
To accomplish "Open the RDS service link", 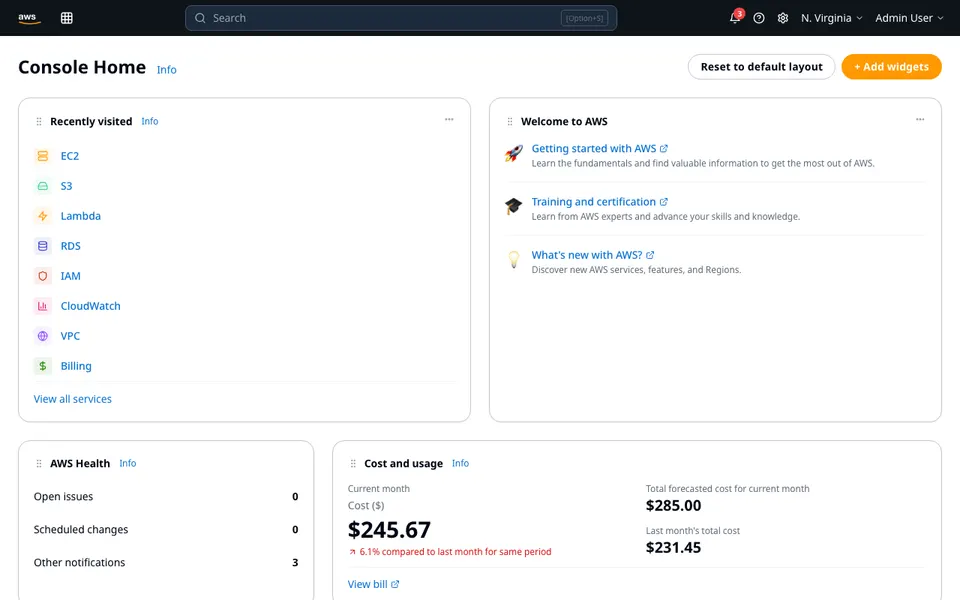I will click(x=70, y=246).
